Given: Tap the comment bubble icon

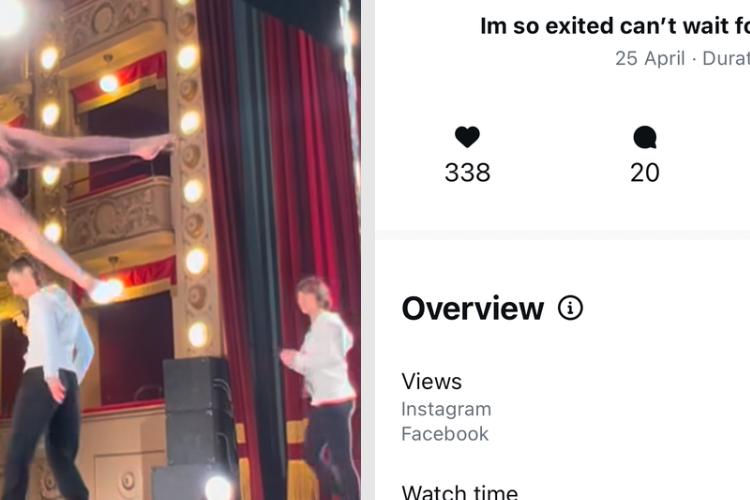Looking at the screenshot, I should tap(645, 137).
